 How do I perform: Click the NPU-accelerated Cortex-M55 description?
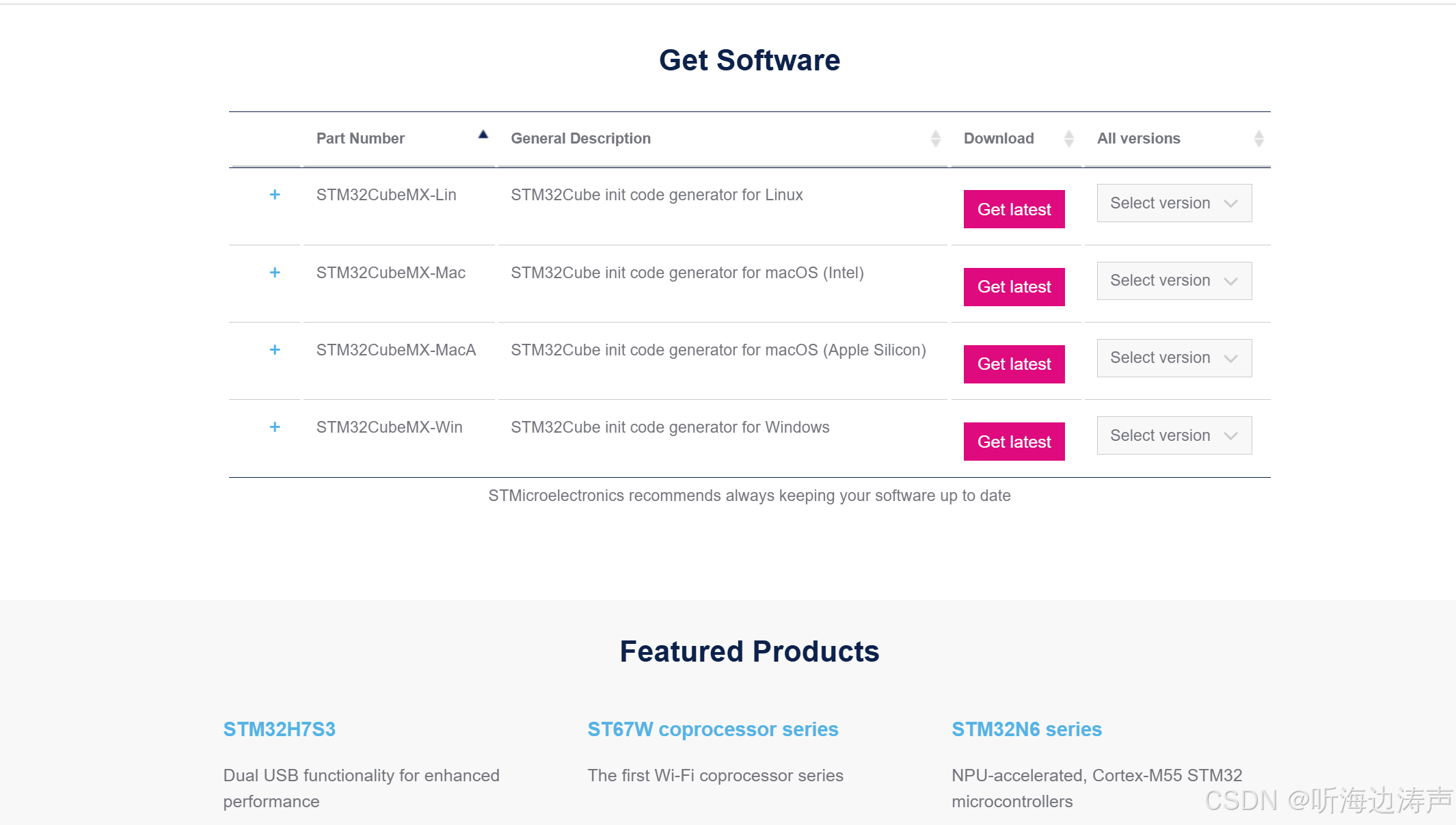click(1097, 789)
